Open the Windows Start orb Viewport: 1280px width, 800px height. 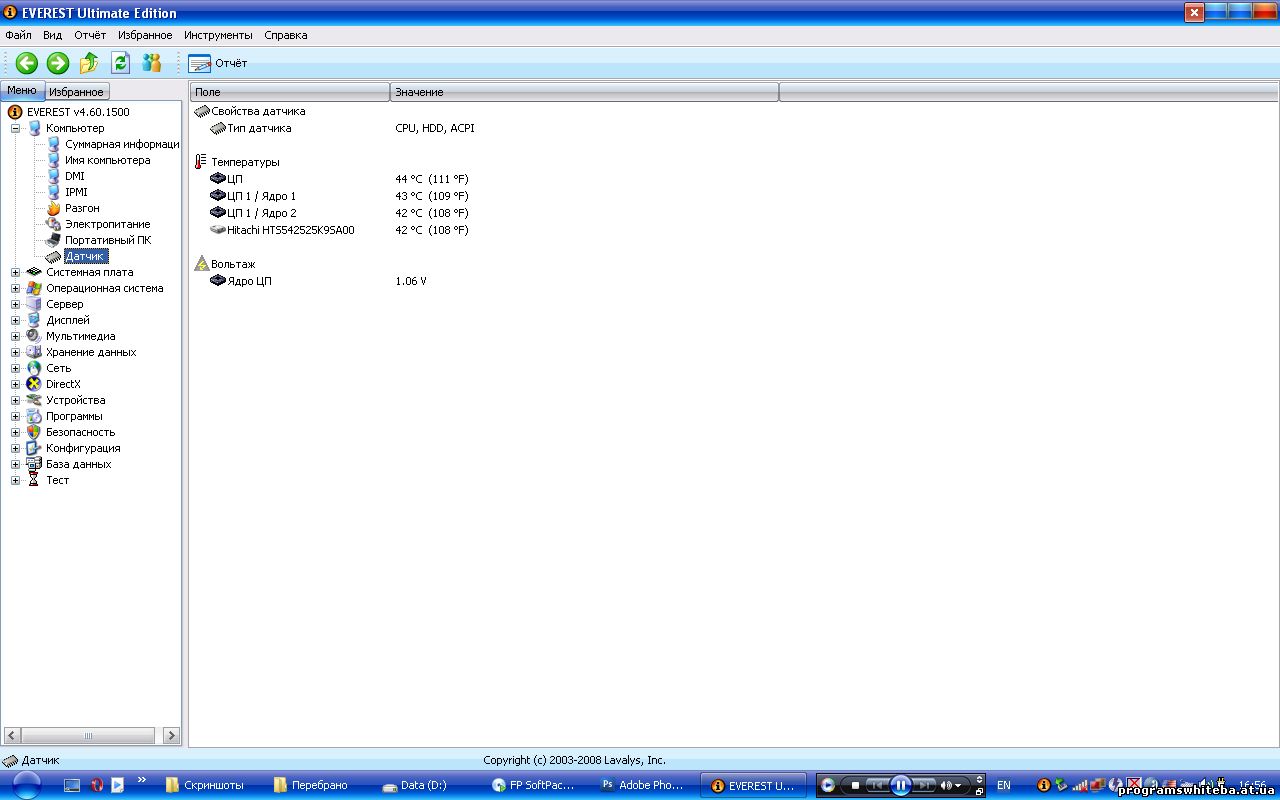click(x=26, y=785)
